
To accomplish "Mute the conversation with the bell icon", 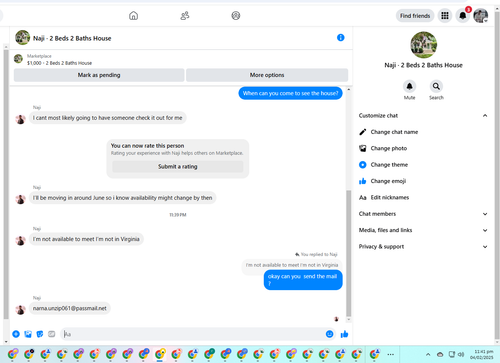I will [x=409, y=87].
